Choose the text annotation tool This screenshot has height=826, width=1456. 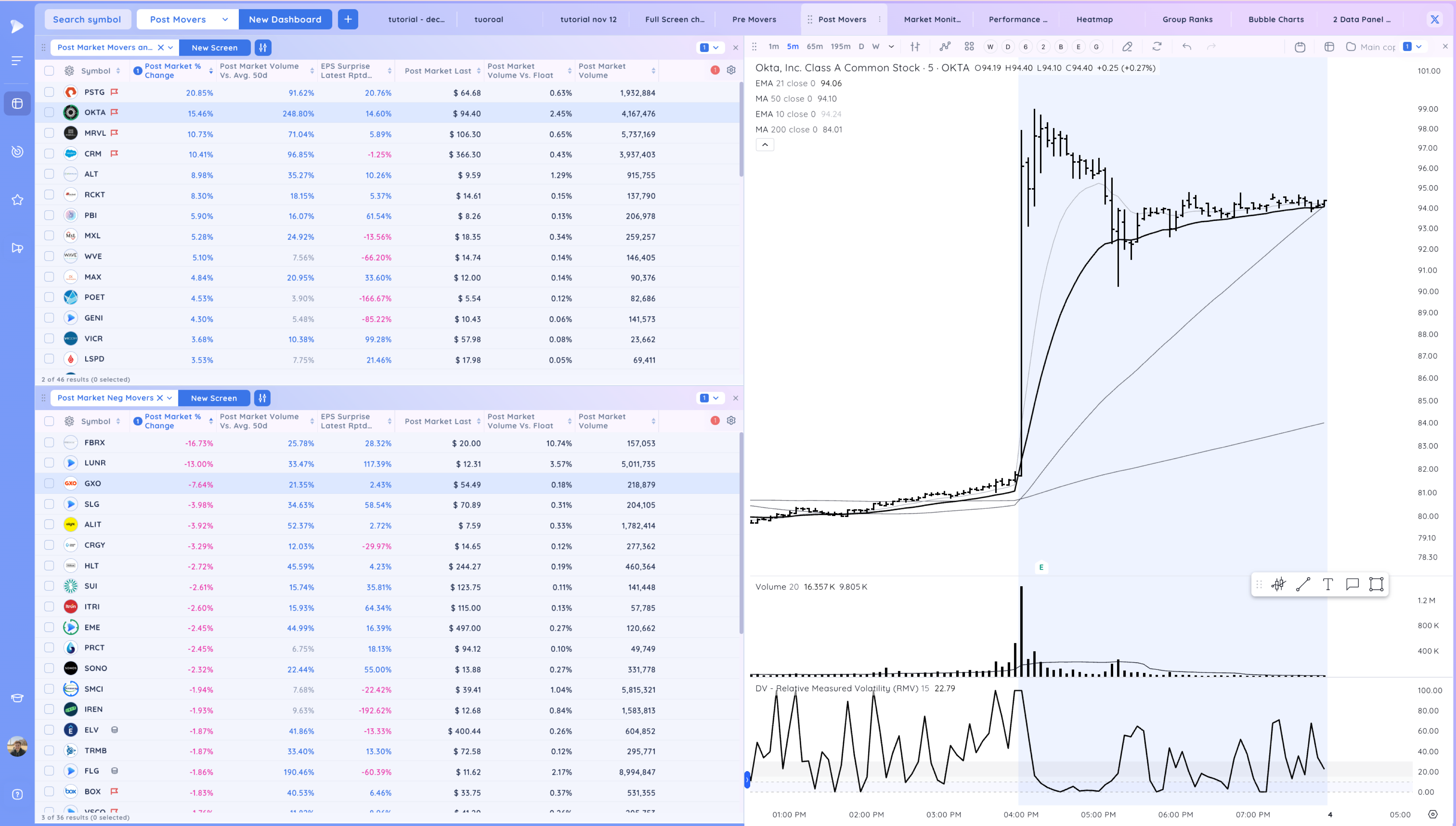[x=1328, y=584]
